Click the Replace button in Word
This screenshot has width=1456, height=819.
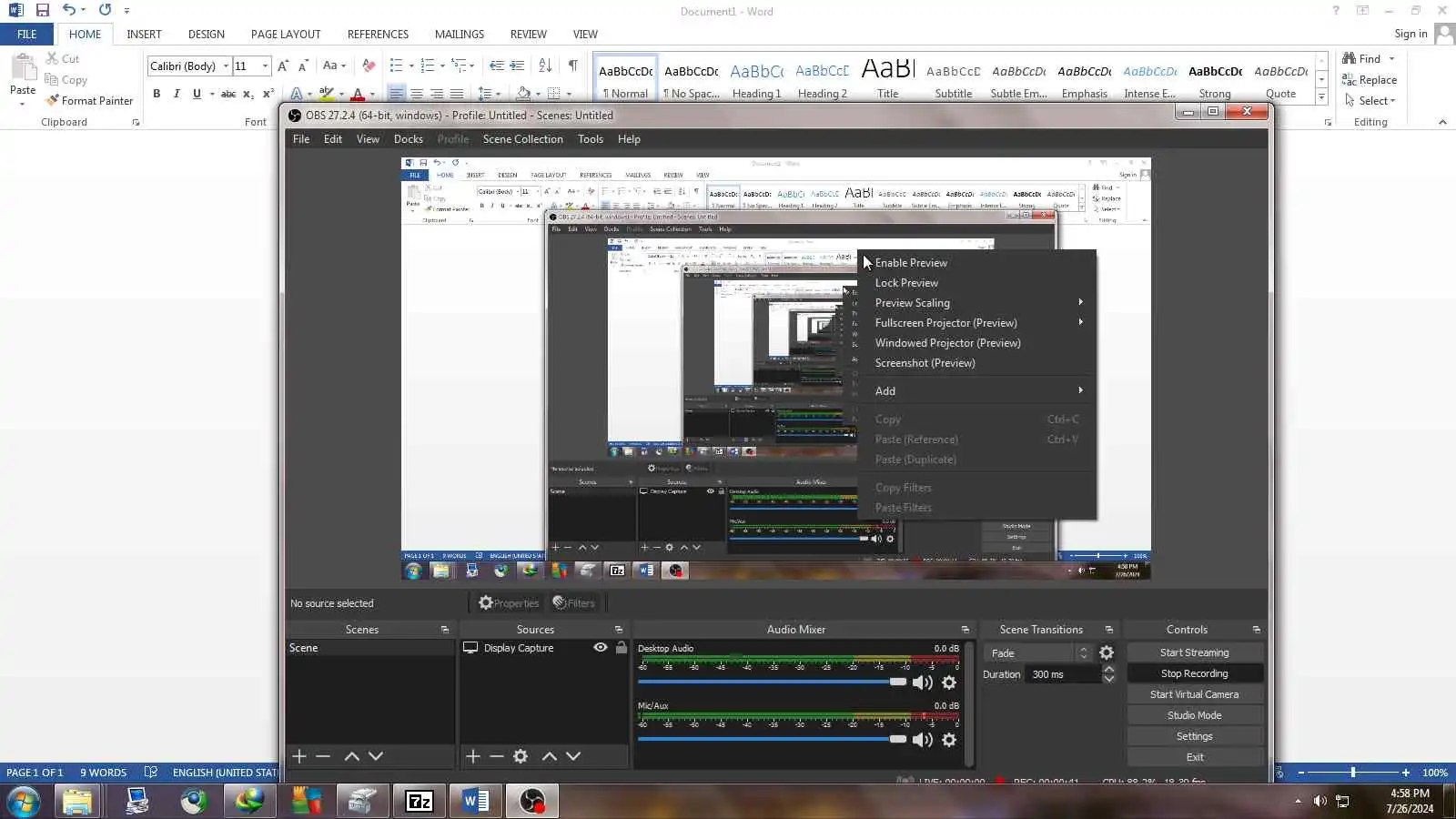pos(1370,79)
